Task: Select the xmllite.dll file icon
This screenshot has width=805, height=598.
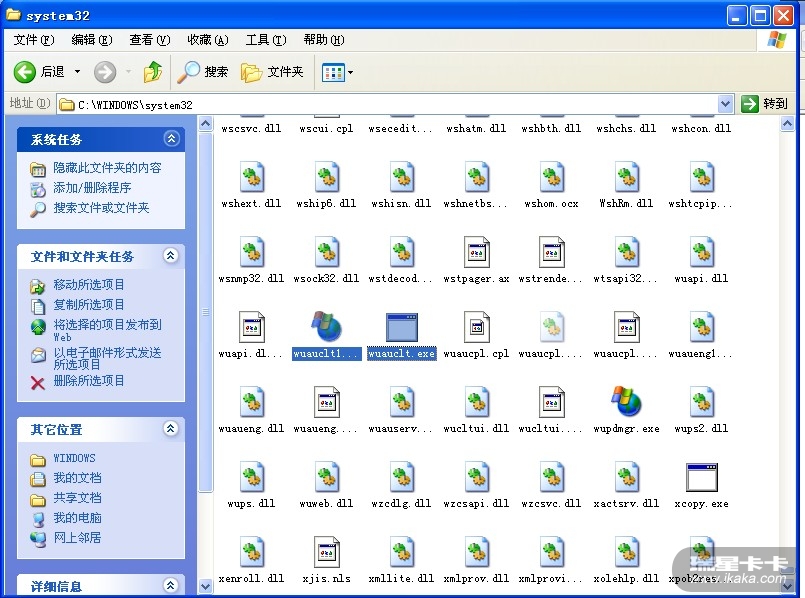Action: click(x=401, y=552)
